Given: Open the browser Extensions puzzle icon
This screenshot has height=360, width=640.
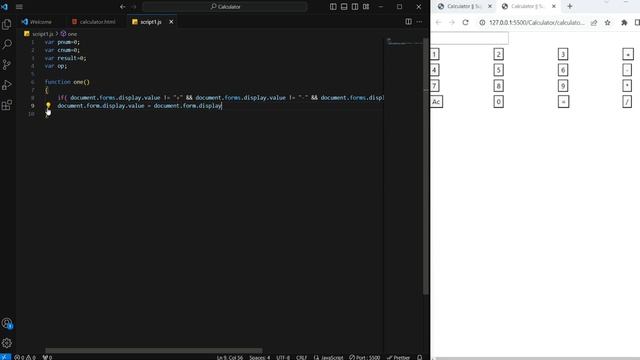Looking at the screenshot, I should point(624,23).
